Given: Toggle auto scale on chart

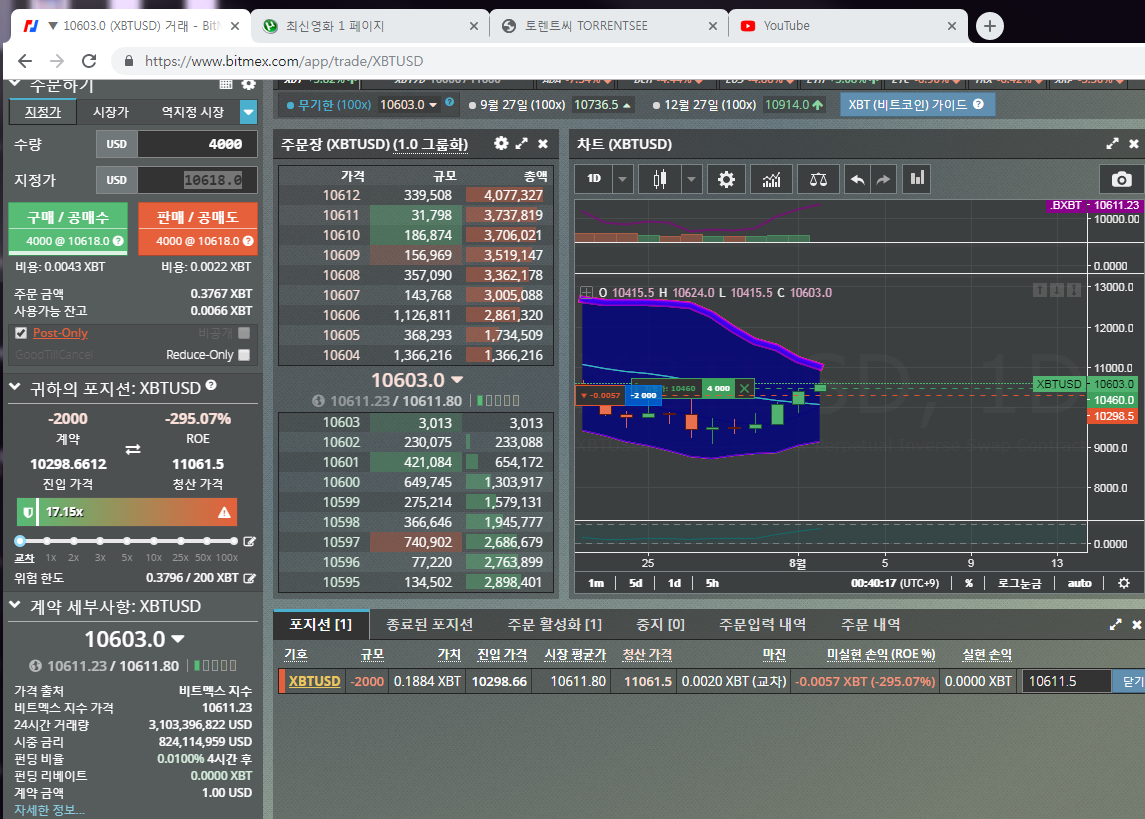Looking at the screenshot, I should click(1079, 582).
